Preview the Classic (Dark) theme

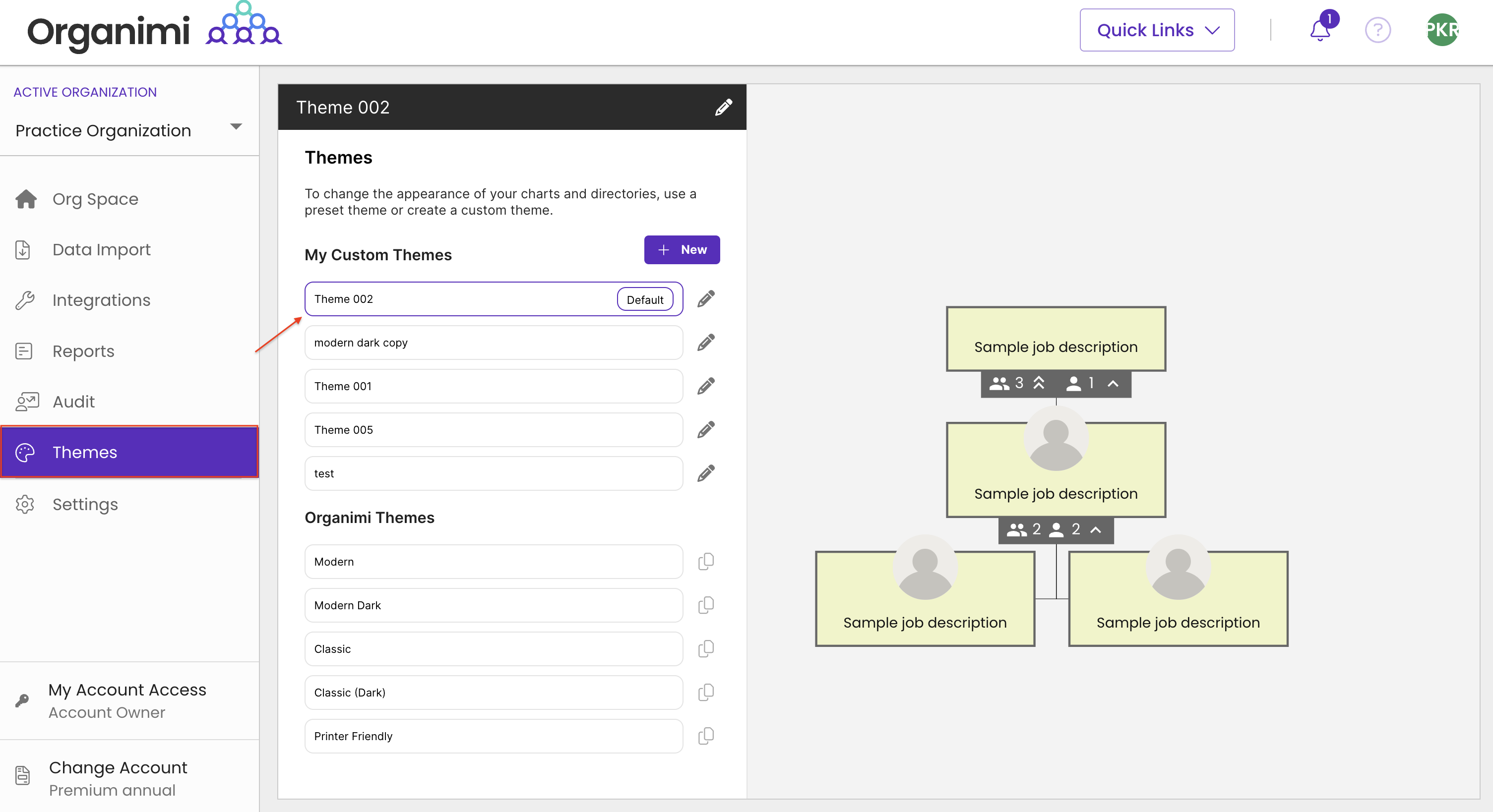493,692
